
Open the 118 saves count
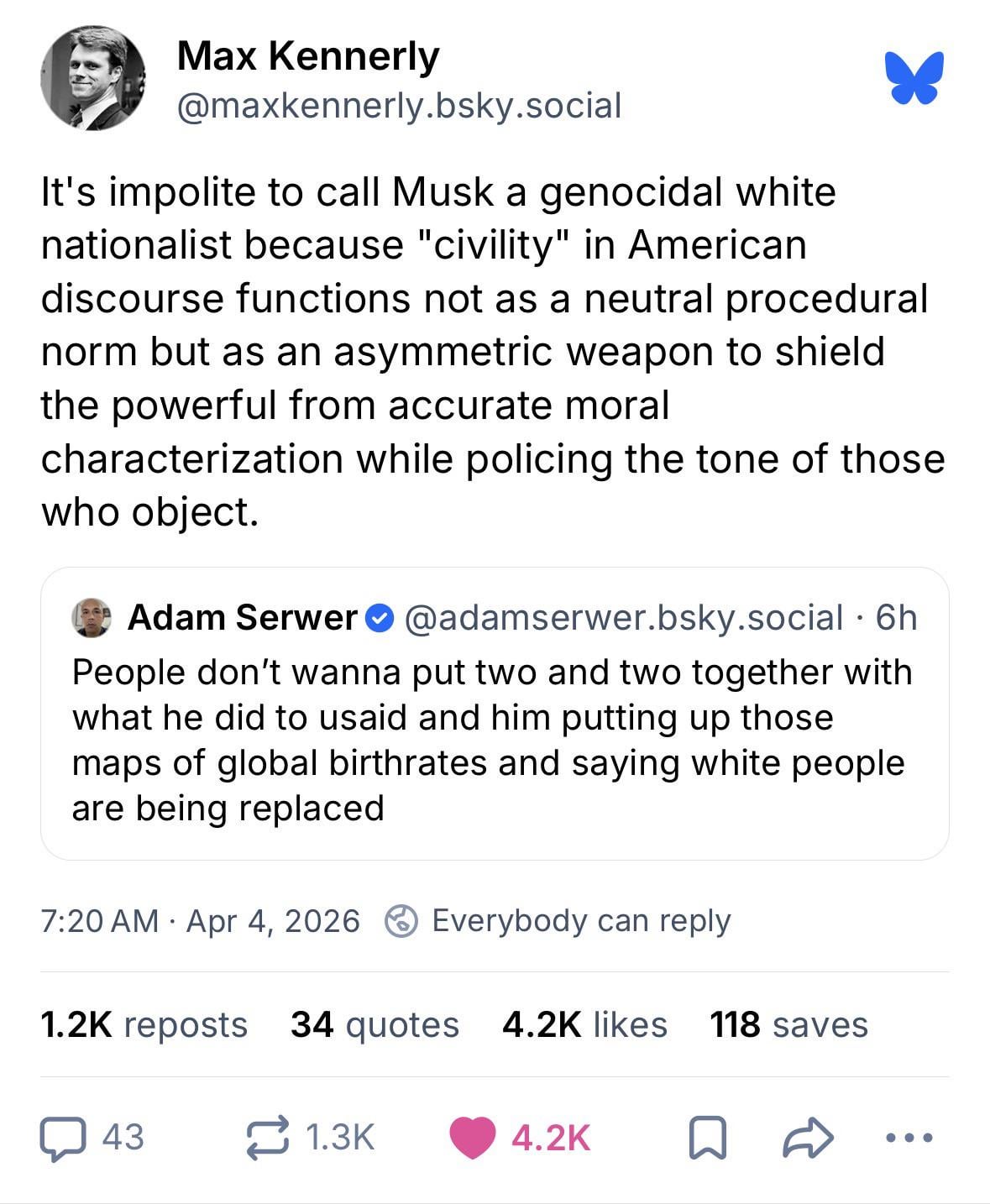coord(788,1024)
